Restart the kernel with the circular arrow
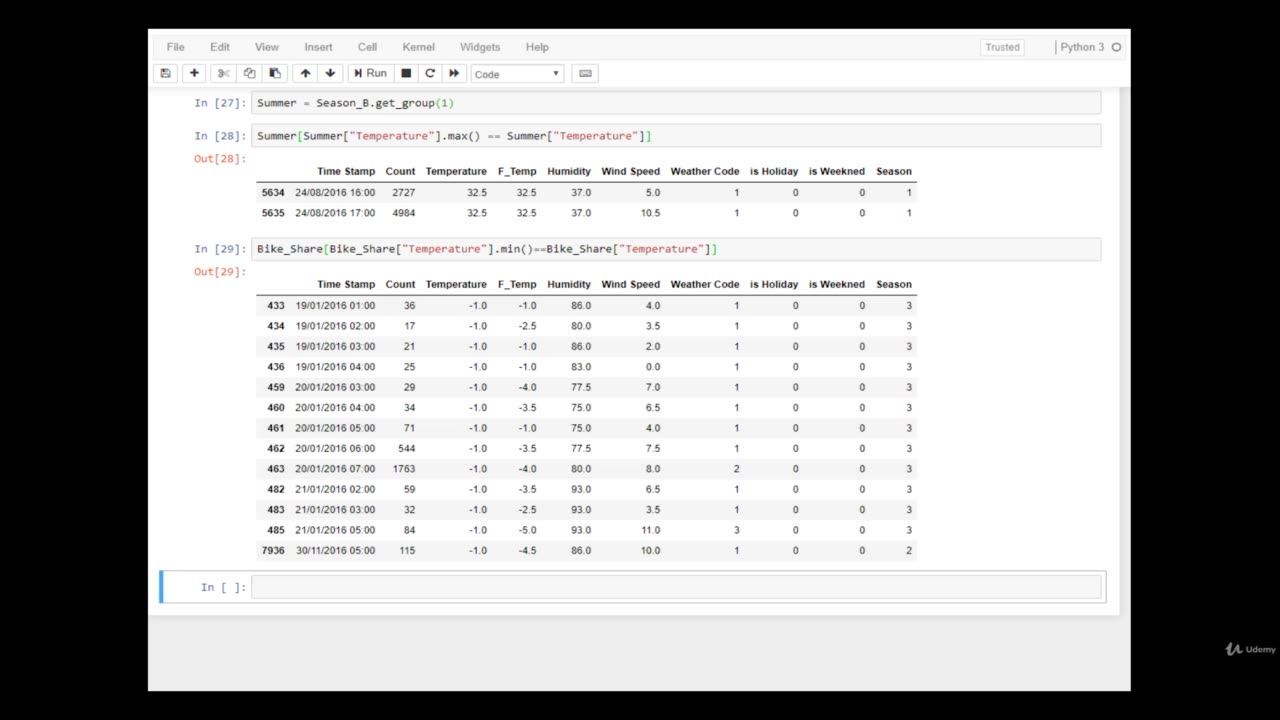The height and width of the screenshot is (720, 1280). pos(430,73)
